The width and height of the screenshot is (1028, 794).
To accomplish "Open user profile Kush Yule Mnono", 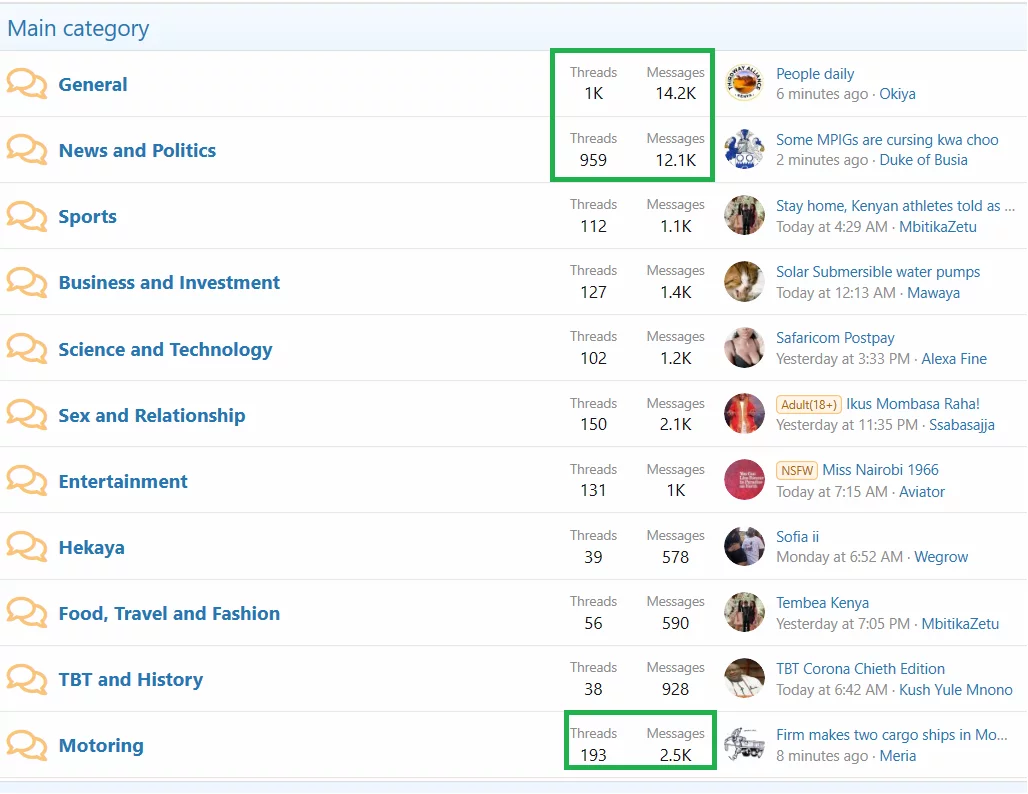I will pyautogui.click(x=955, y=690).
